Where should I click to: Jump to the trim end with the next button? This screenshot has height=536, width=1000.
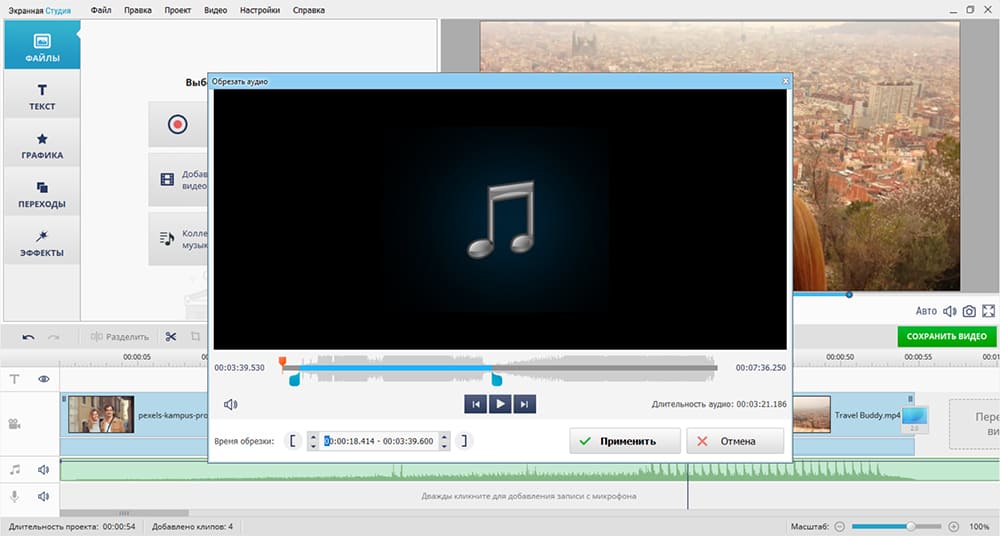(524, 404)
